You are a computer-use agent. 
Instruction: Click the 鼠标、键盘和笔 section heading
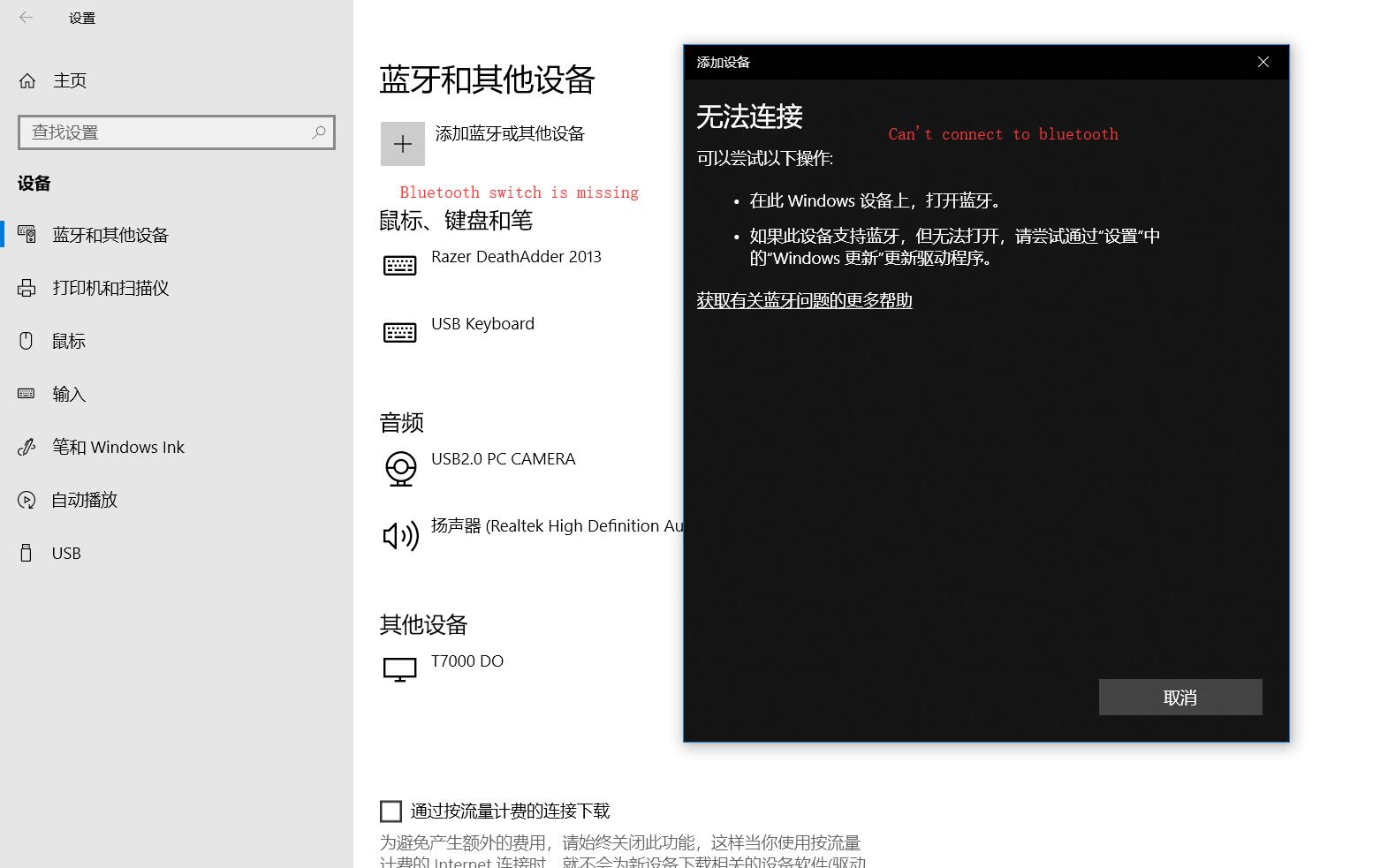tap(456, 220)
